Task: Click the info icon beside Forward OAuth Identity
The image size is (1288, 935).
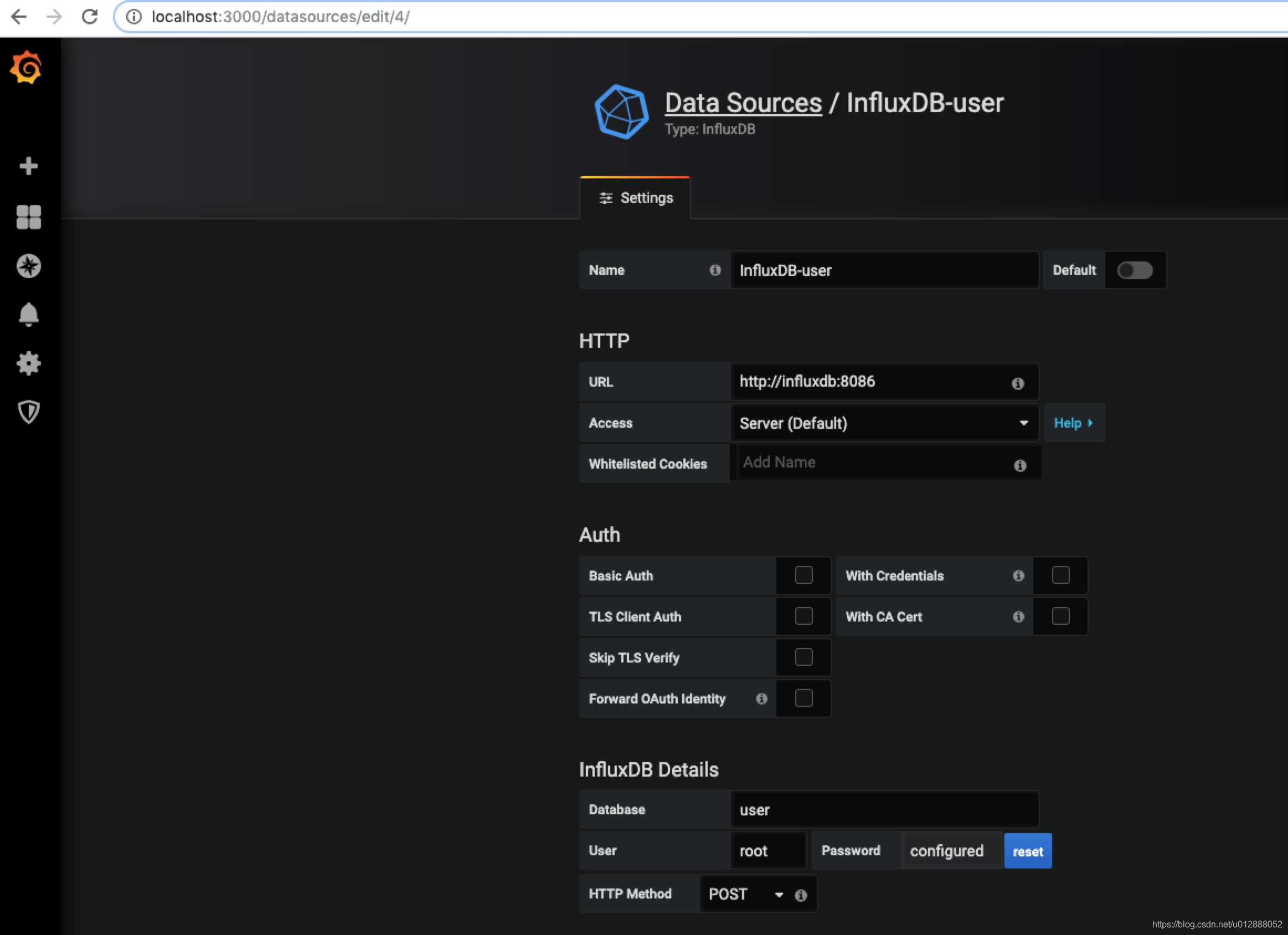Action: [x=761, y=698]
